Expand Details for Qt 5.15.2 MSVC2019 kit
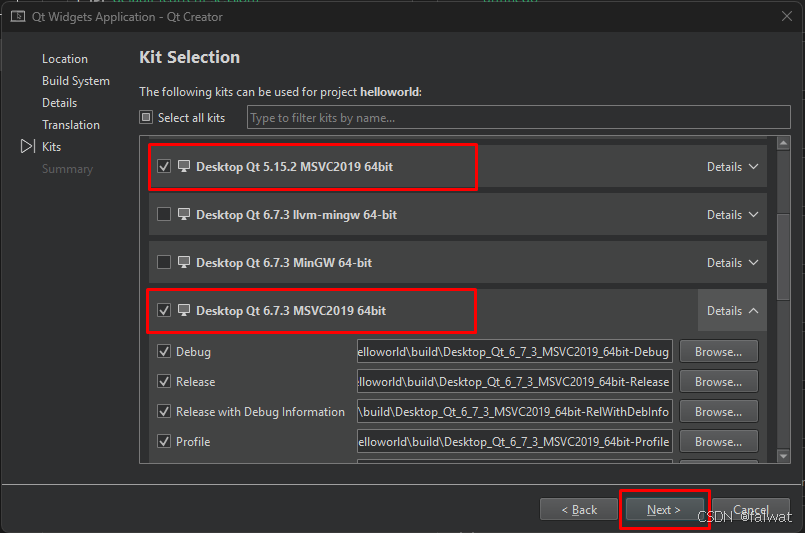The width and height of the screenshot is (805, 533). pos(732,167)
